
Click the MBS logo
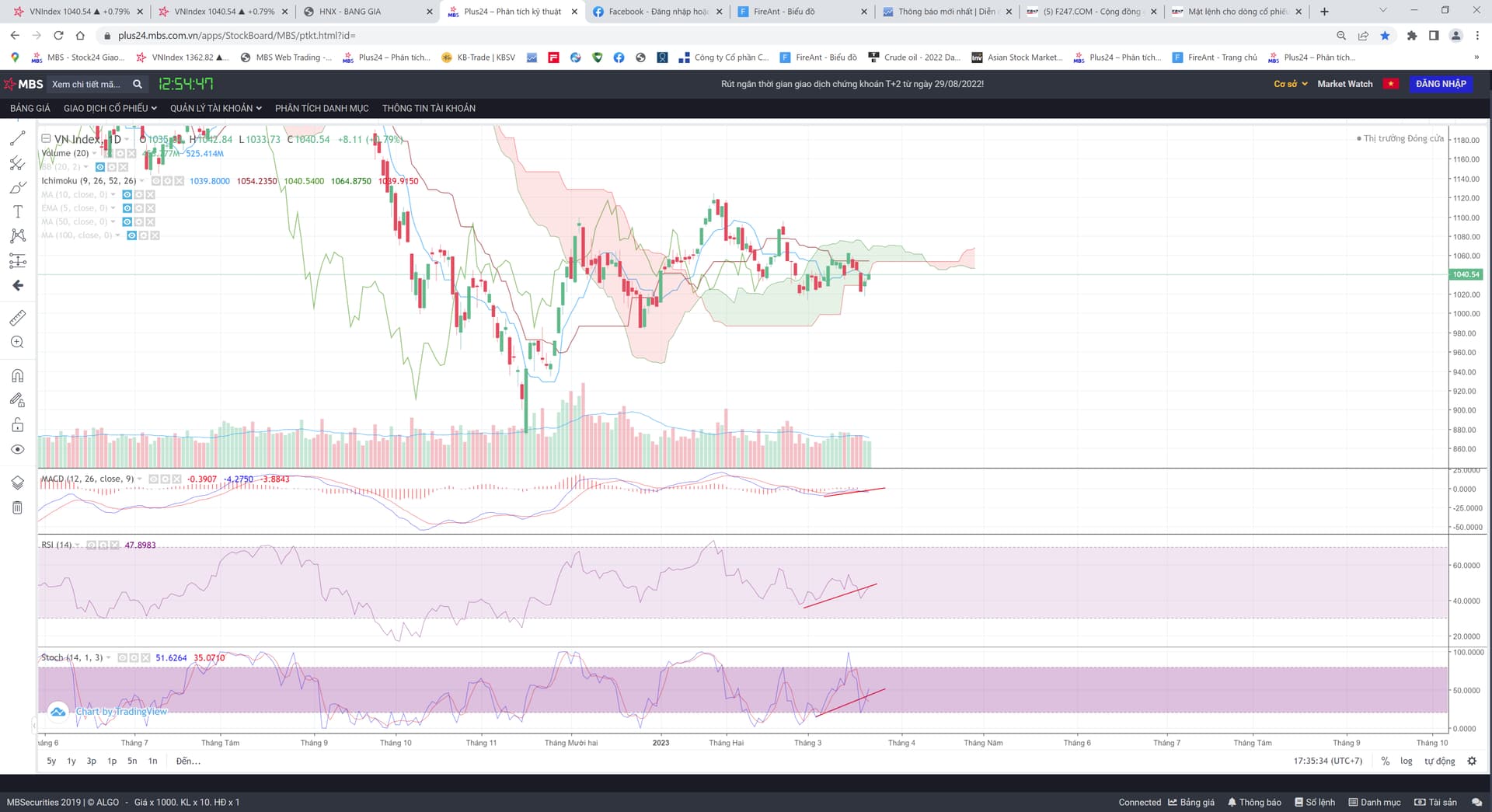pyautogui.click(x=24, y=84)
